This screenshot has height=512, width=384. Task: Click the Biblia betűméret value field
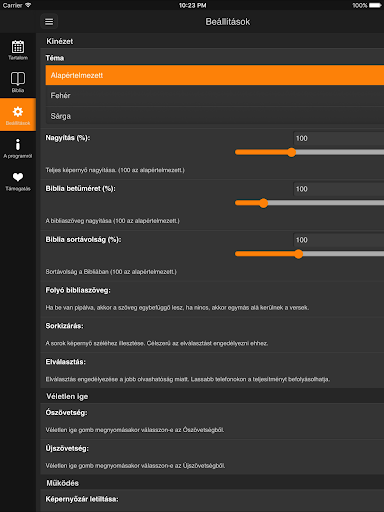[x=338, y=189]
